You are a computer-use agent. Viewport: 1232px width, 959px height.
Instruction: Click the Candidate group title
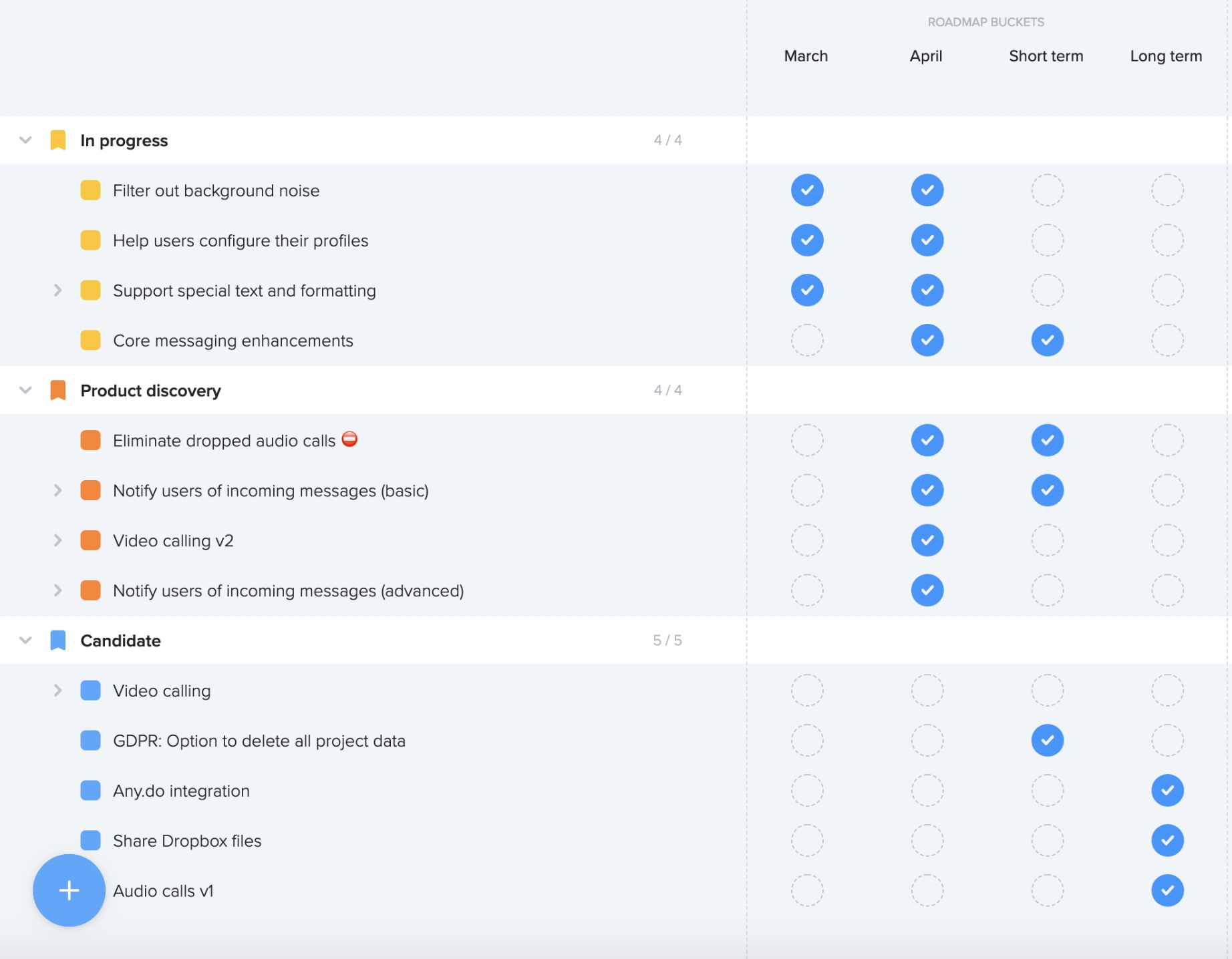coord(121,641)
